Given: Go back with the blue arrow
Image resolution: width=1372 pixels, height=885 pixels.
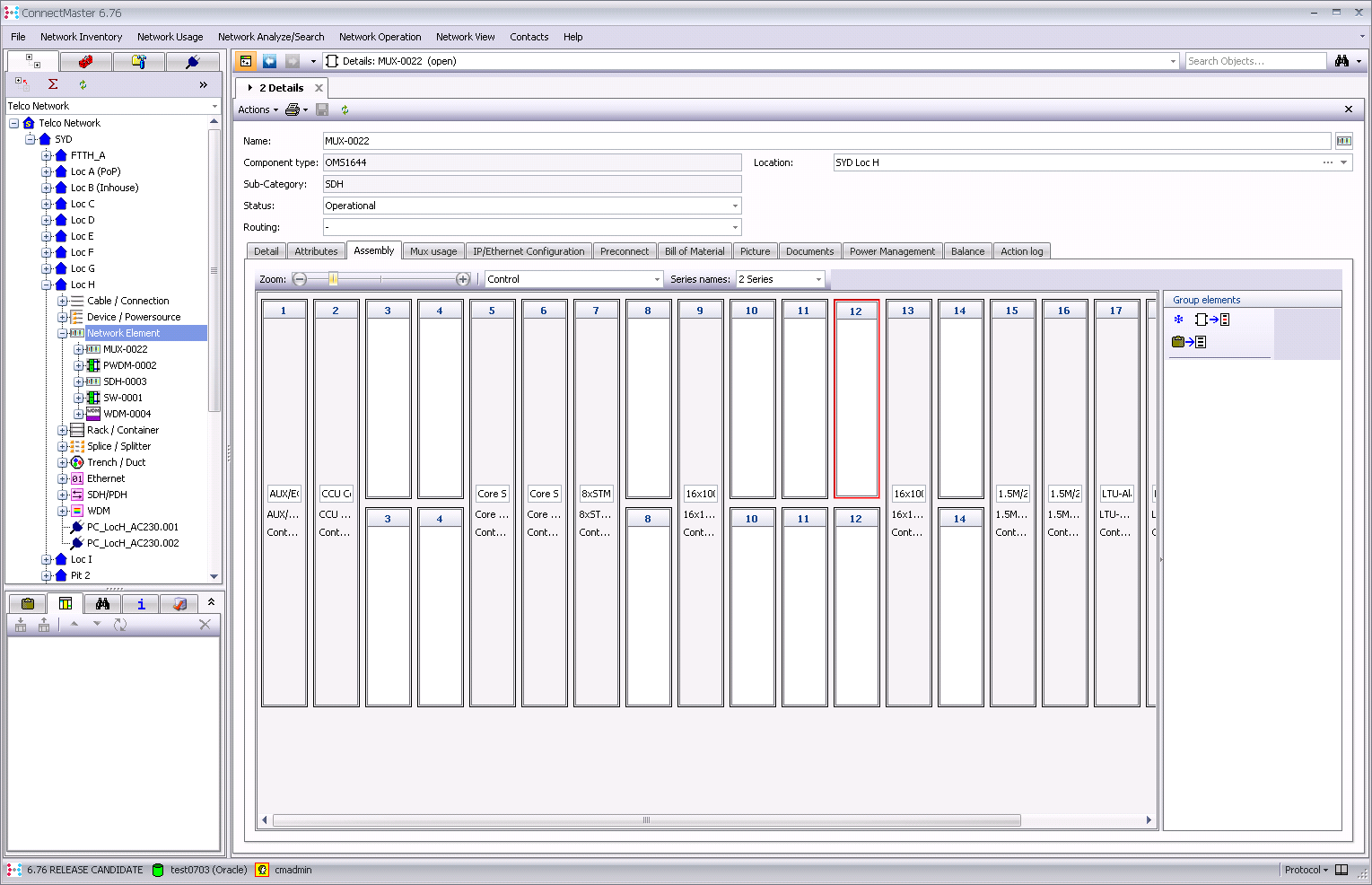Looking at the screenshot, I should (x=269, y=61).
